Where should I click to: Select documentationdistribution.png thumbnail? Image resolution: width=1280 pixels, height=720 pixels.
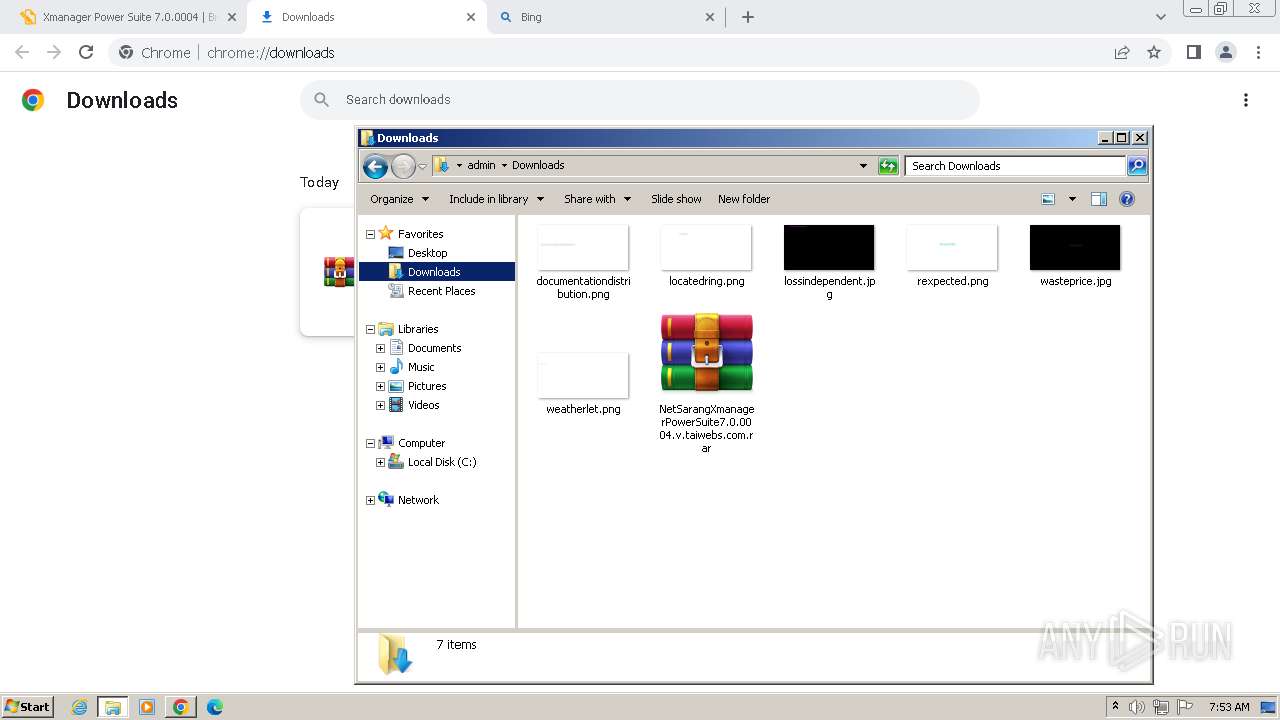coord(583,248)
